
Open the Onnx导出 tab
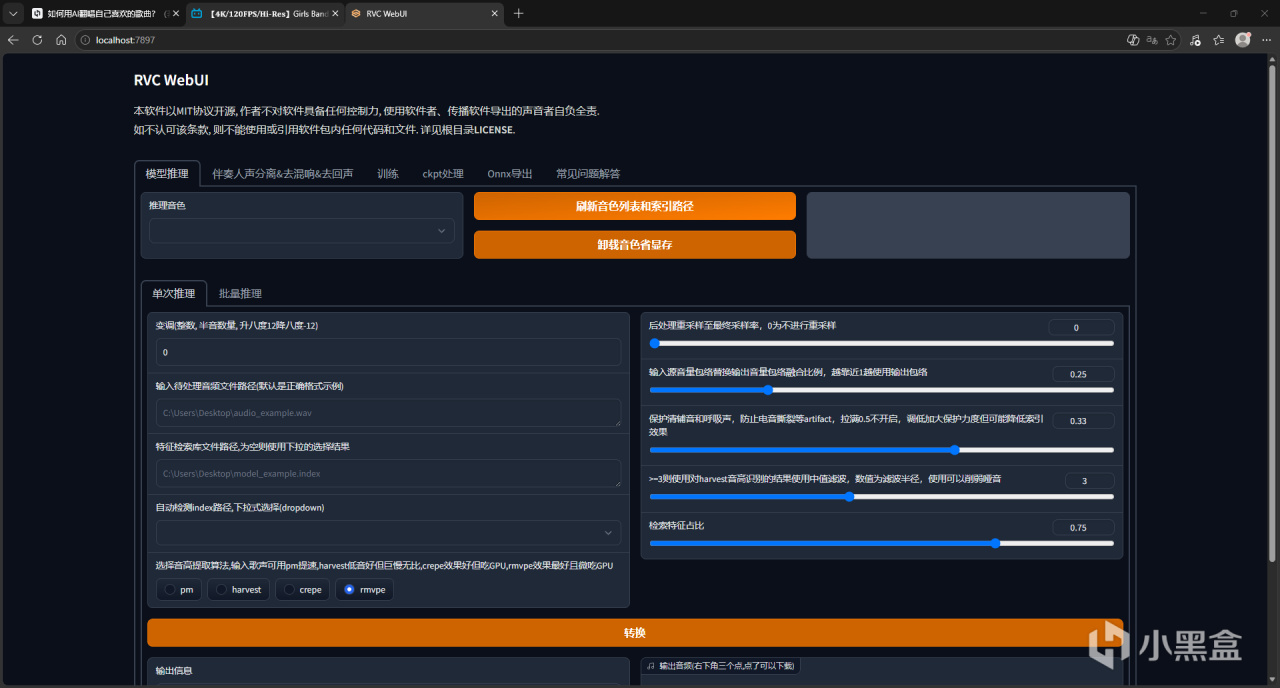(x=510, y=173)
